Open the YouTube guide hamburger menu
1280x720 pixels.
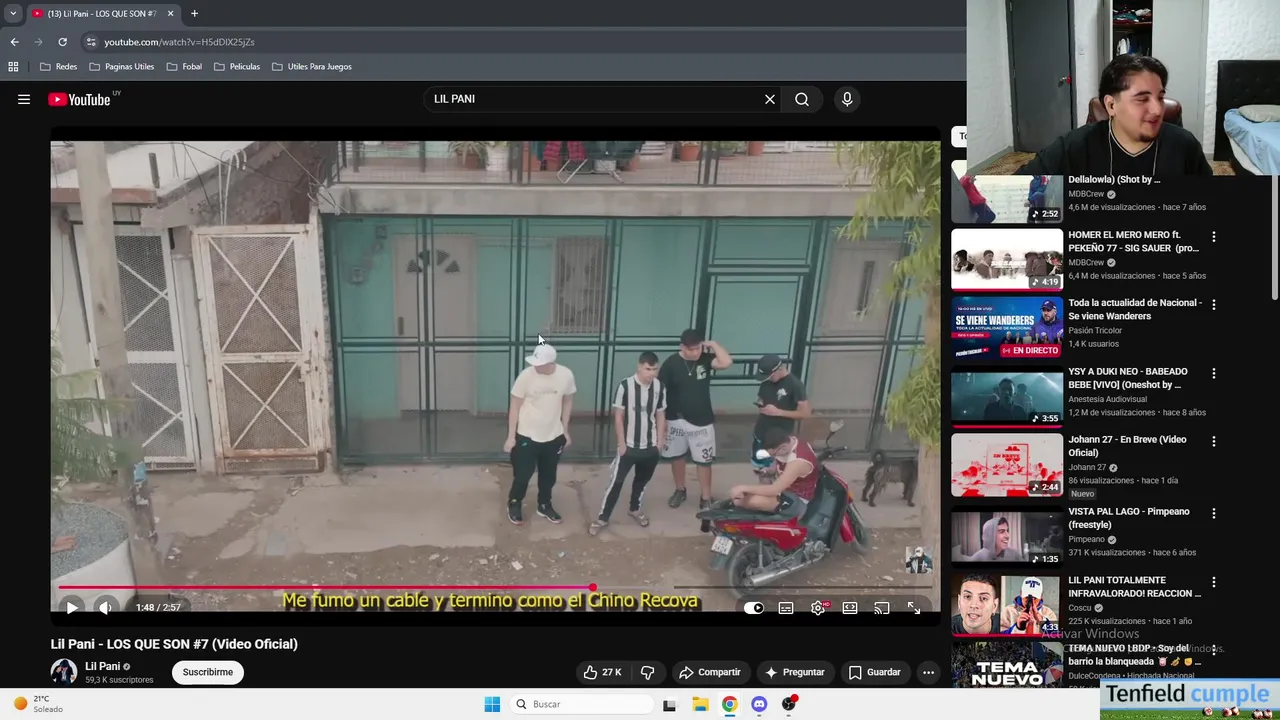pos(24,99)
